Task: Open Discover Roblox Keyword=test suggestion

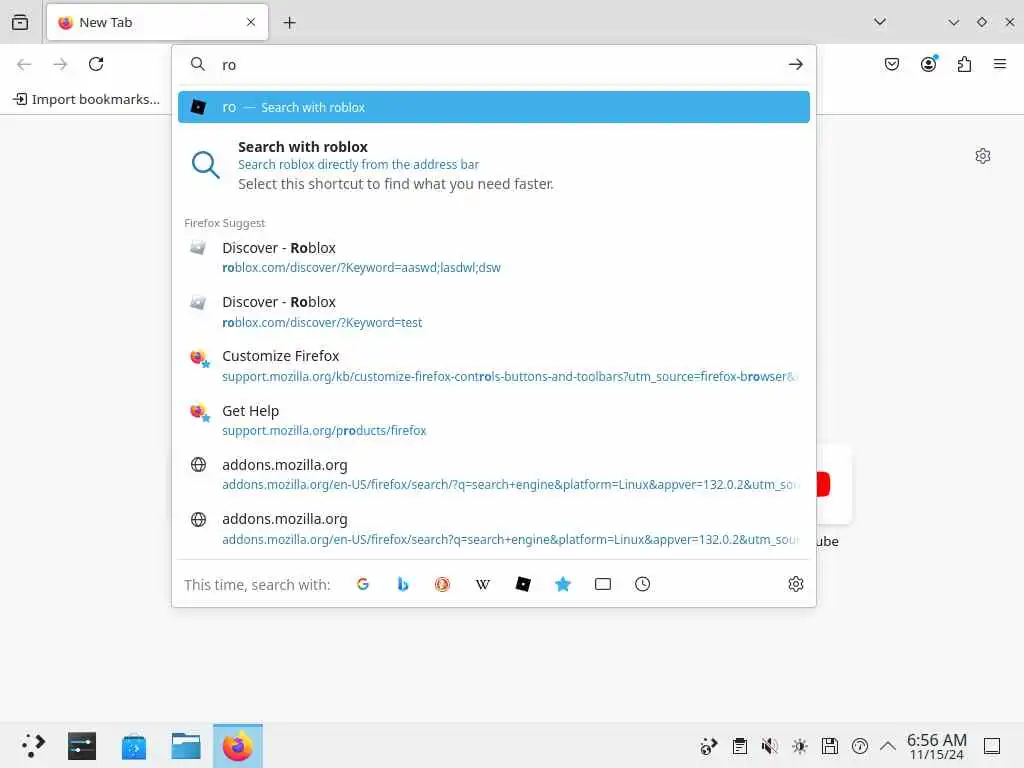Action: pos(494,312)
